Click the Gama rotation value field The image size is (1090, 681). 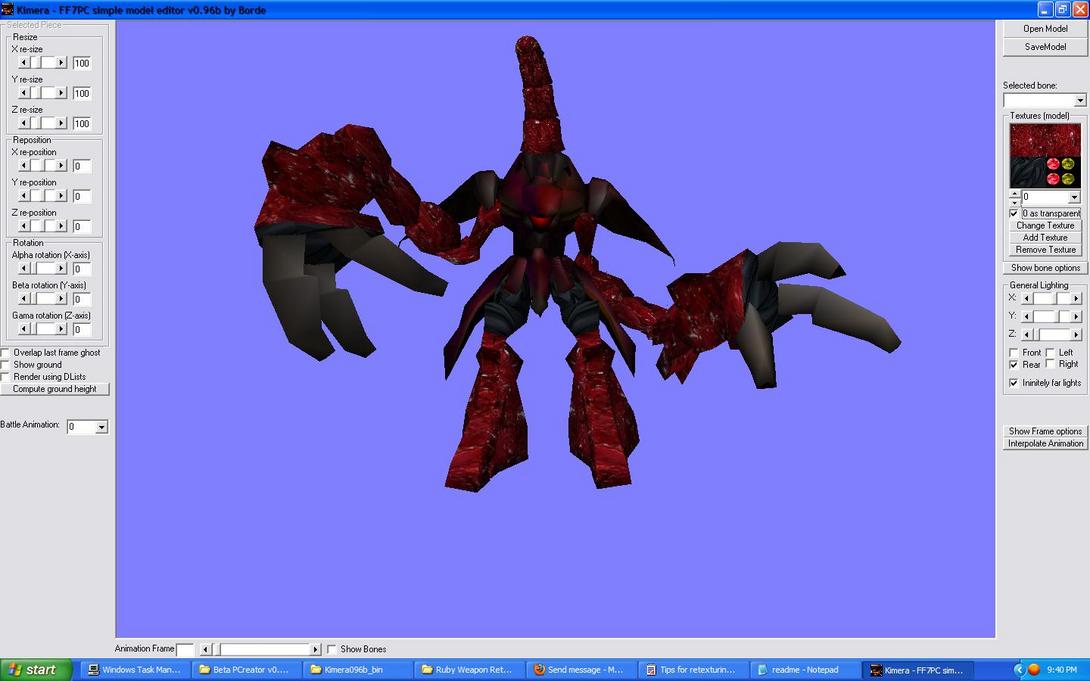pyautogui.click(x=81, y=329)
